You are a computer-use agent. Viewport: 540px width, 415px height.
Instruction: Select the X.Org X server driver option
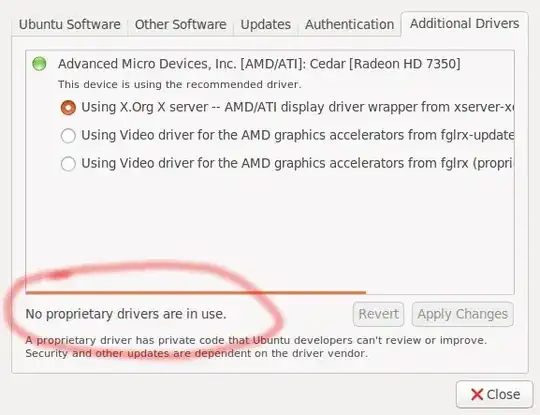click(68, 107)
